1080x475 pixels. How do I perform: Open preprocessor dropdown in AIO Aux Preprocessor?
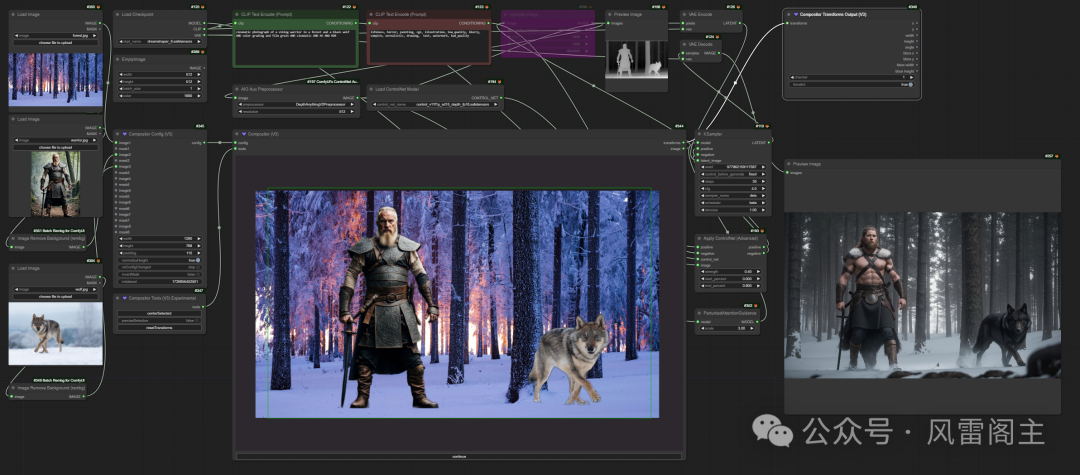coord(295,105)
